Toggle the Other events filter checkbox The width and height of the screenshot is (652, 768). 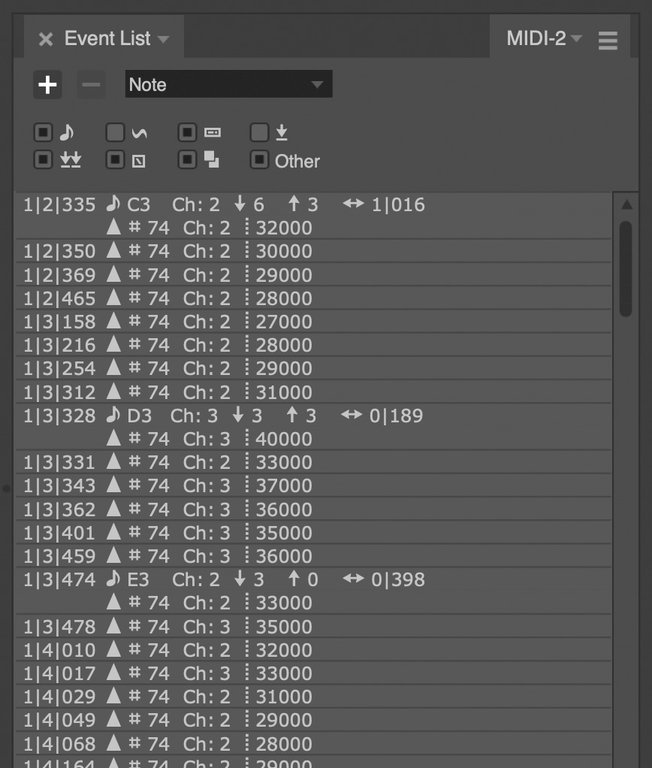tap(259, 160)
